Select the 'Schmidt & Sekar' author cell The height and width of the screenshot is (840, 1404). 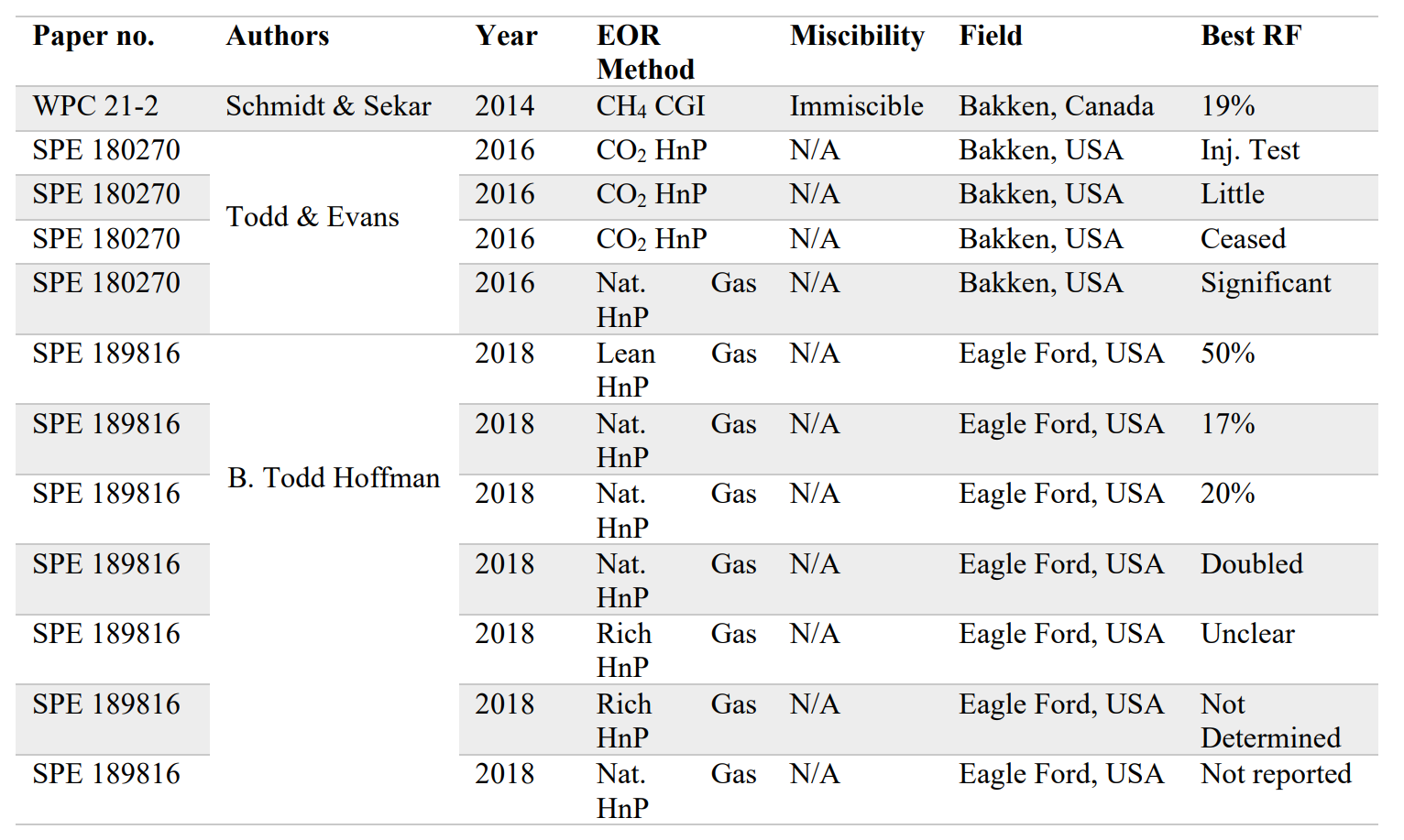coord(328,106)
